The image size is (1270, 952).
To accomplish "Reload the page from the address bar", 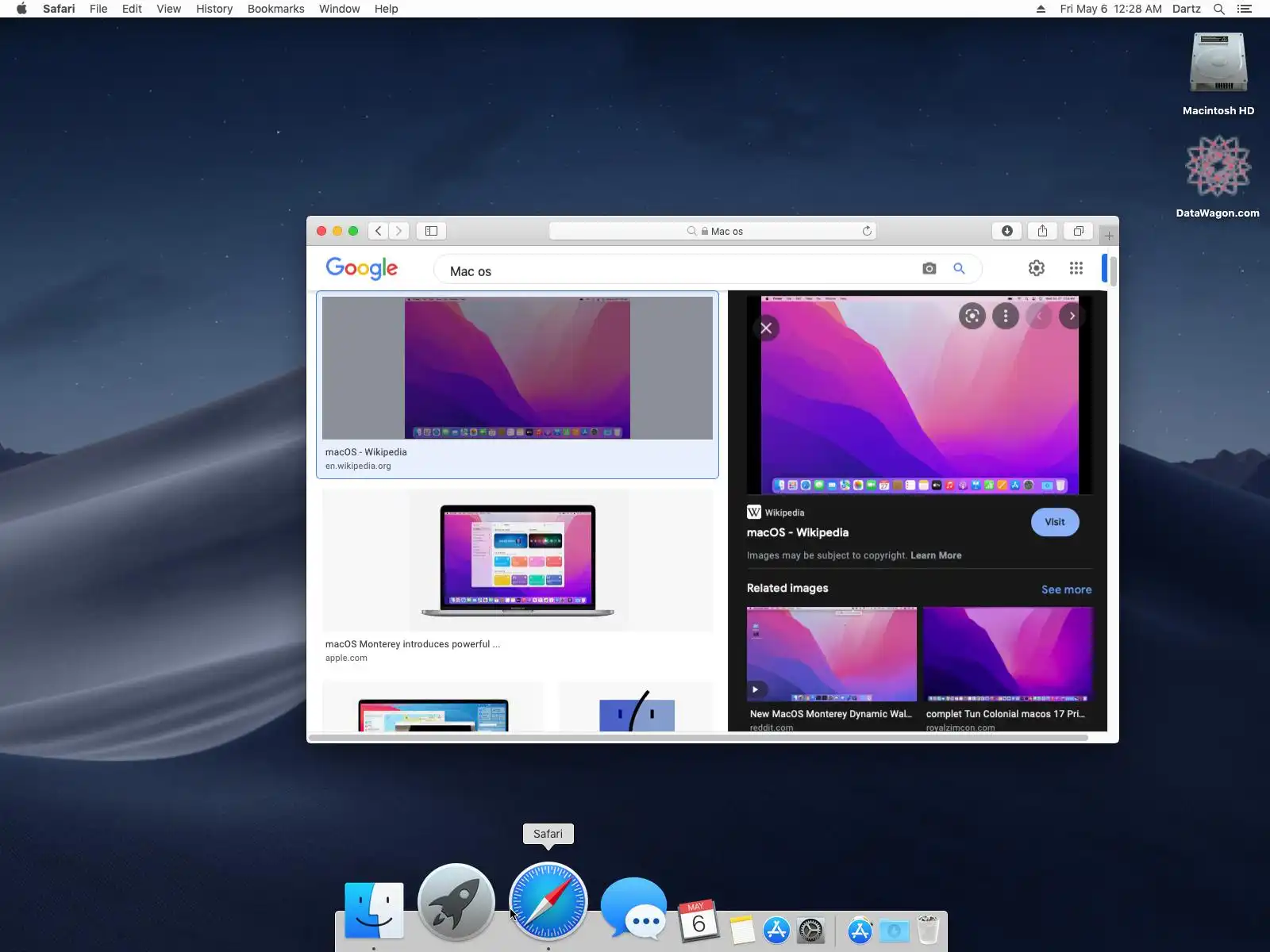I will 867,231.
